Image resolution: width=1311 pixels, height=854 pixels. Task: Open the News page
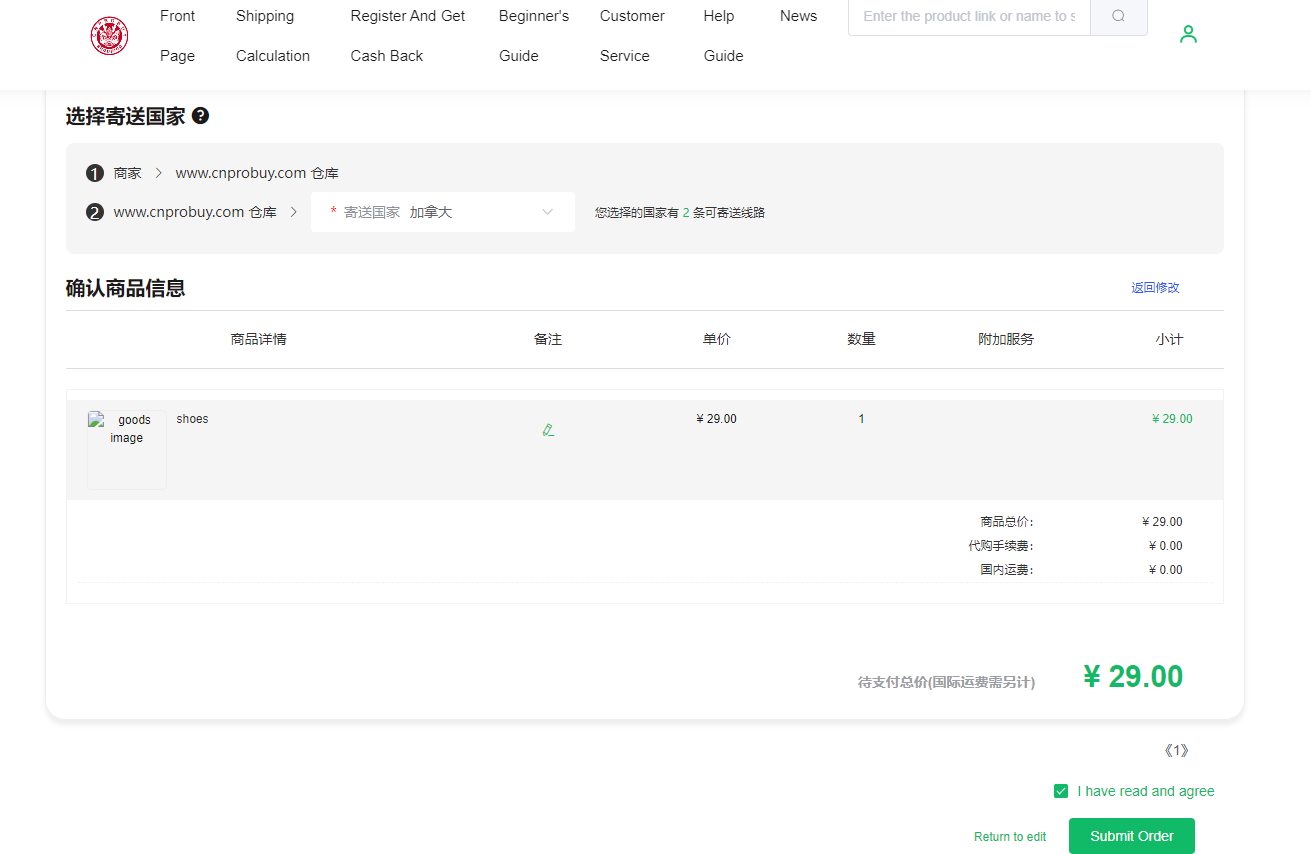(x=798, y=16)
